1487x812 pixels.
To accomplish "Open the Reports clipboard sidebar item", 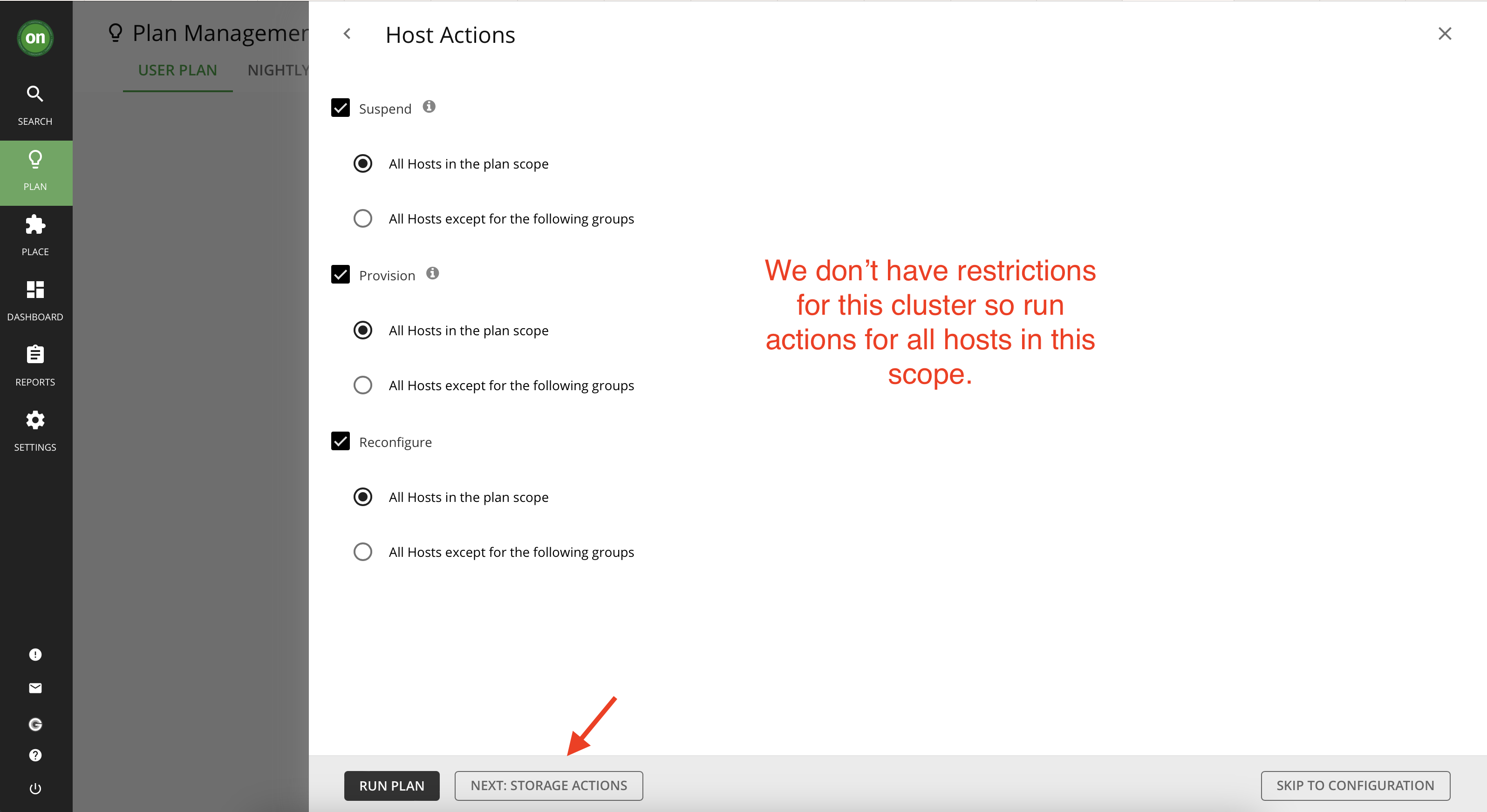I will pos(35,366).
